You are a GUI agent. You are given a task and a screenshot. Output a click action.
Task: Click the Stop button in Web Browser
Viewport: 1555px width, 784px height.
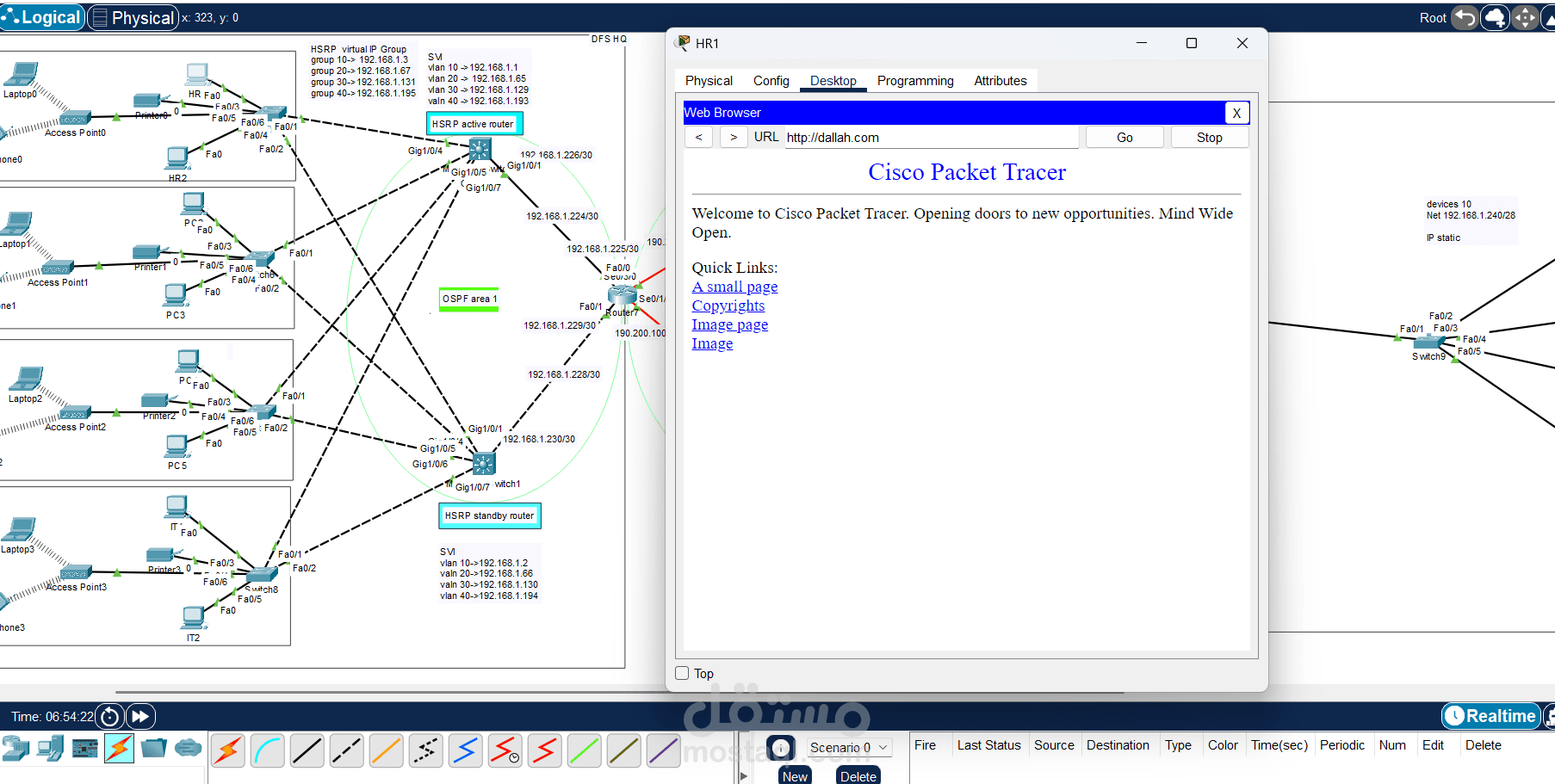pos(1210,138)
